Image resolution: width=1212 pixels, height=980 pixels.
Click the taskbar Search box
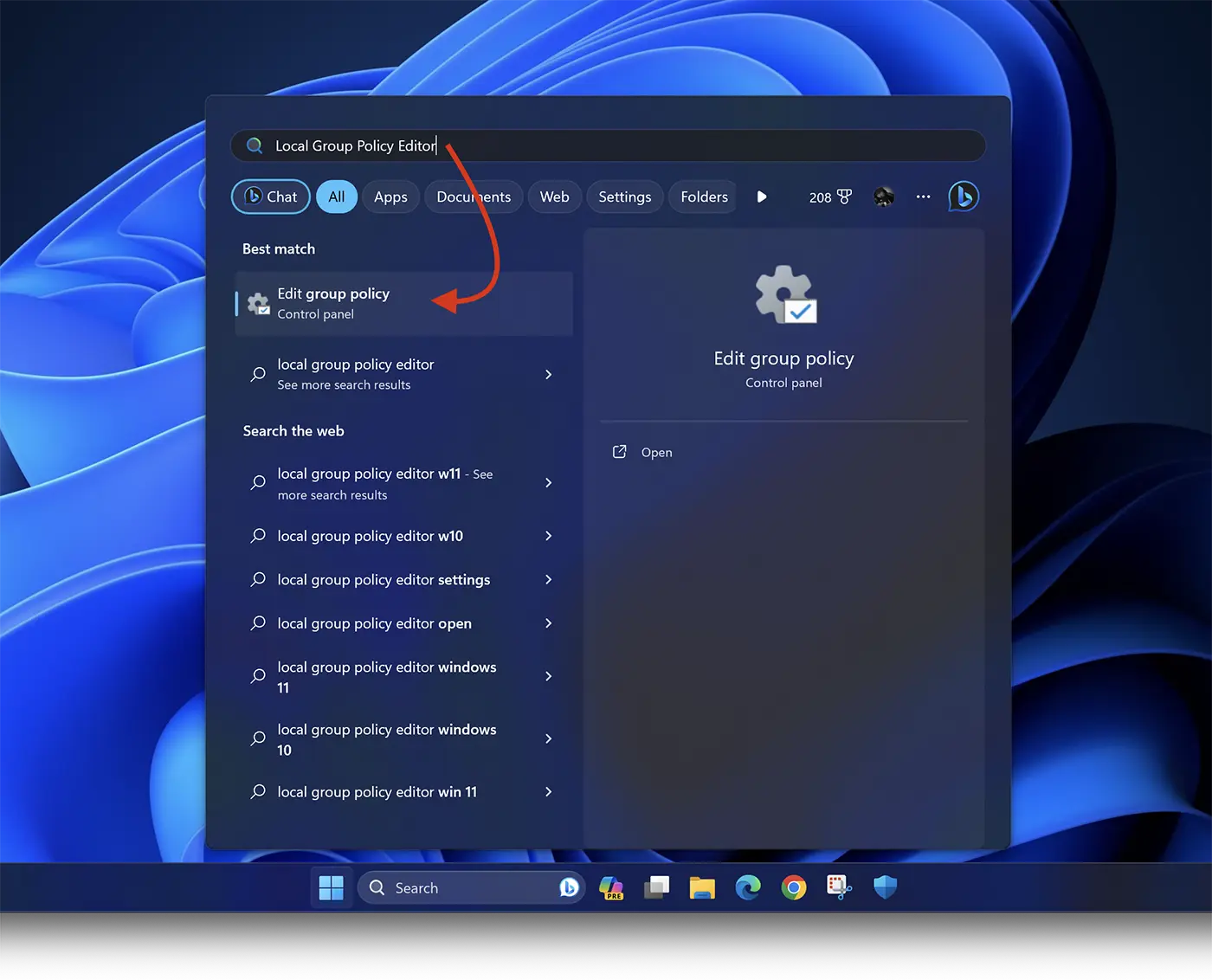471,887
